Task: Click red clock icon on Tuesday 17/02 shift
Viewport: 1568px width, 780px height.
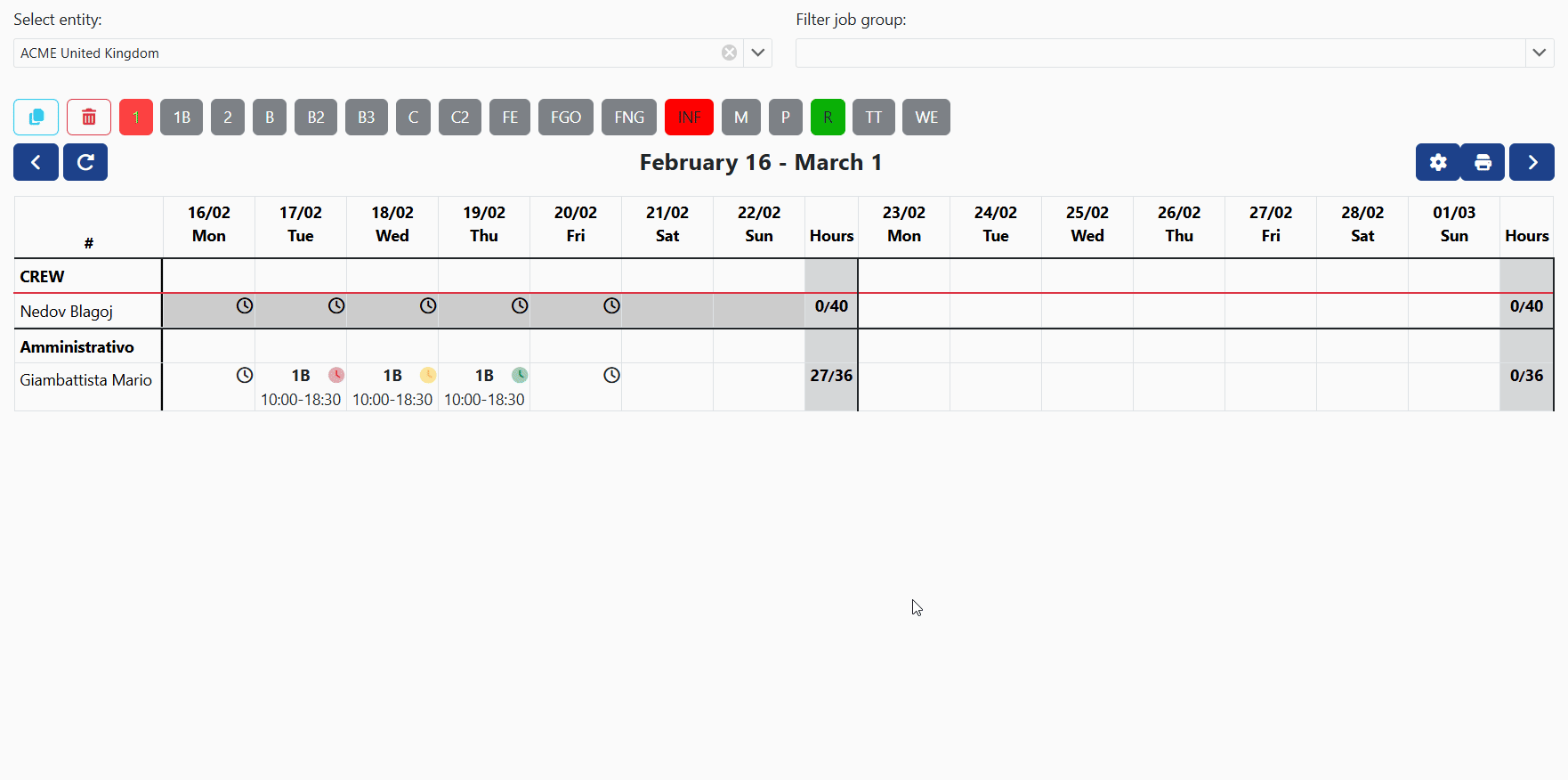Action: coord(336,375)
